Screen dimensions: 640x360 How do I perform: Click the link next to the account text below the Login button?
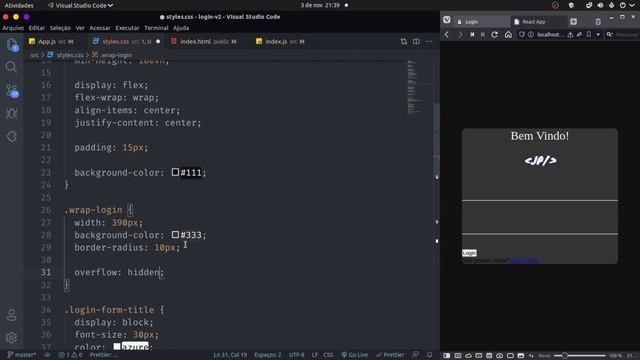click(x=524, y=260)
